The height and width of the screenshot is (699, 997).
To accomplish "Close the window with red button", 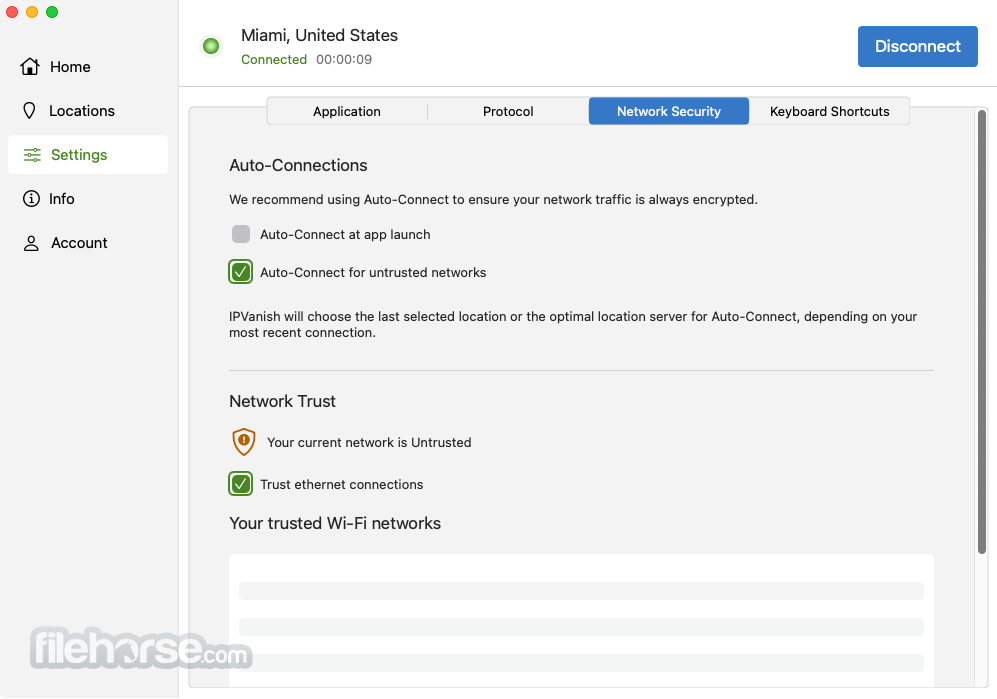I will [11, 12].
